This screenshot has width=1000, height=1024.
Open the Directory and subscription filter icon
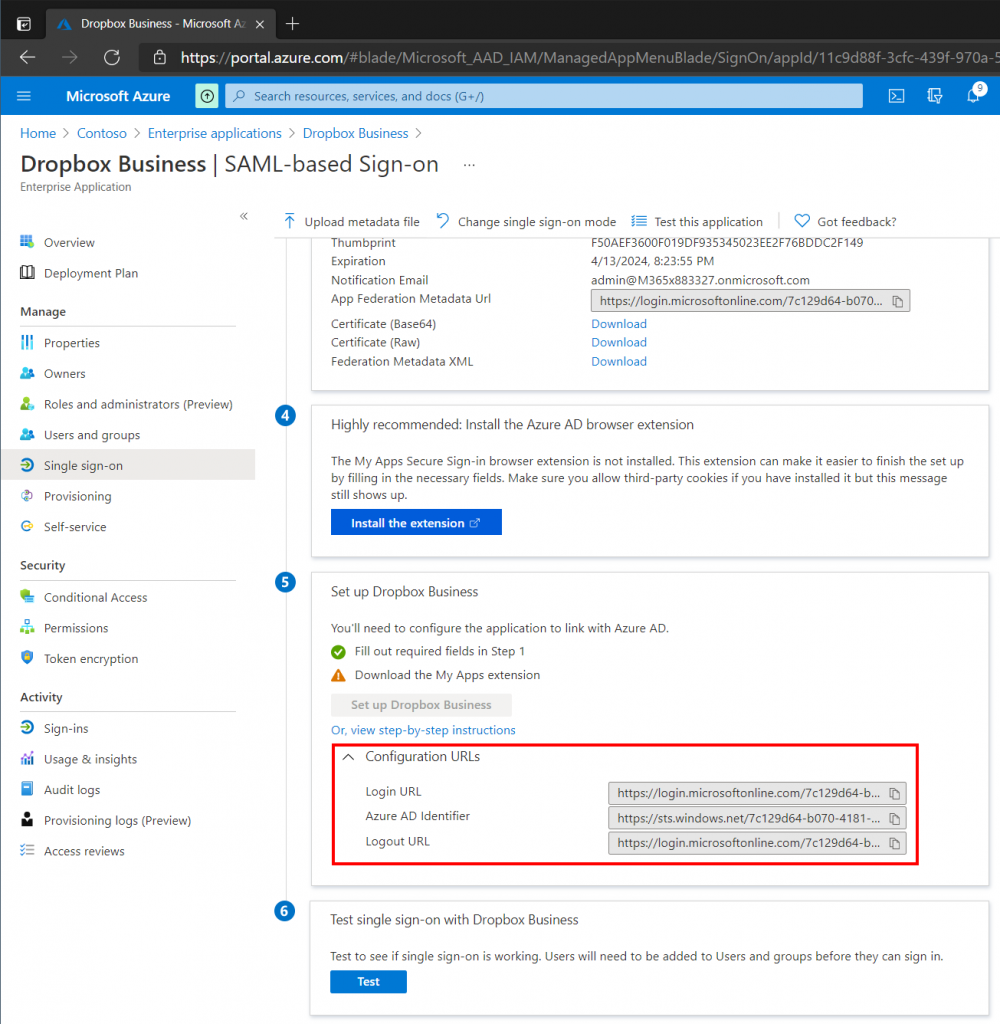(935, 96)
